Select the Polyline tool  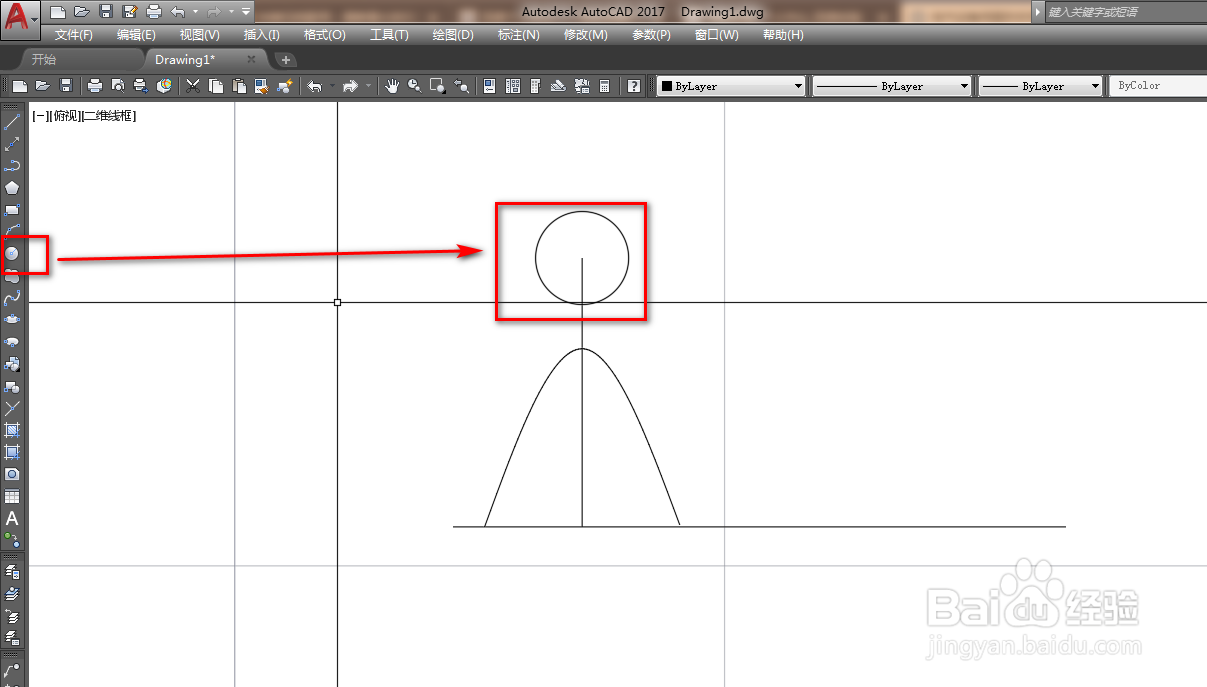pyautogui.click(x=12, y=166)
